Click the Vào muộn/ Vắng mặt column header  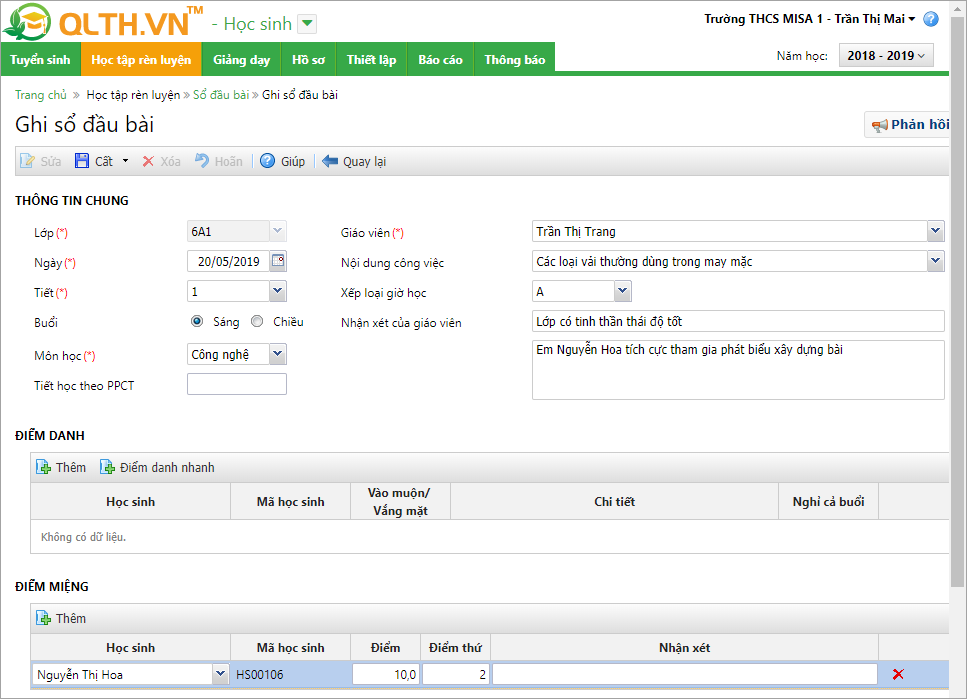400,502
